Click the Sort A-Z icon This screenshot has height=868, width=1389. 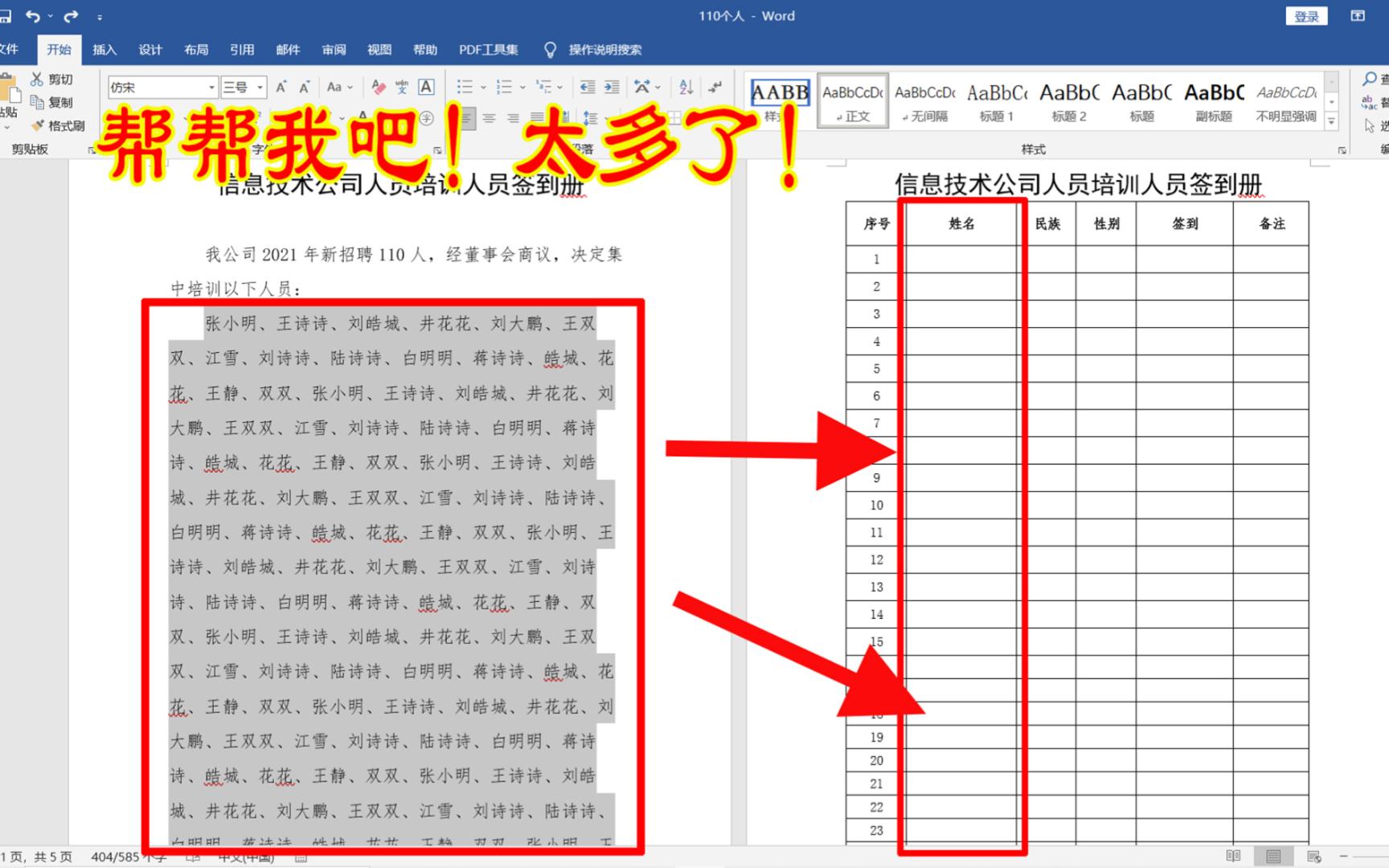point(686,87)
